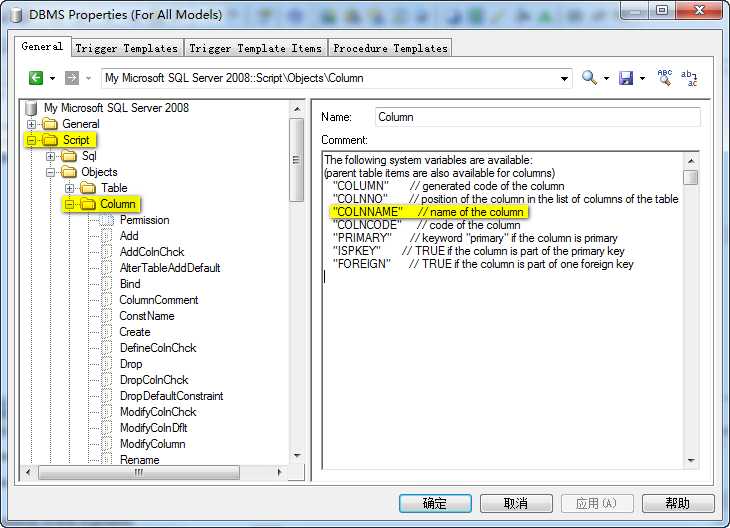Click the 确定 (OK) button
The image size is (730, 528).
(x=435, y=503)
